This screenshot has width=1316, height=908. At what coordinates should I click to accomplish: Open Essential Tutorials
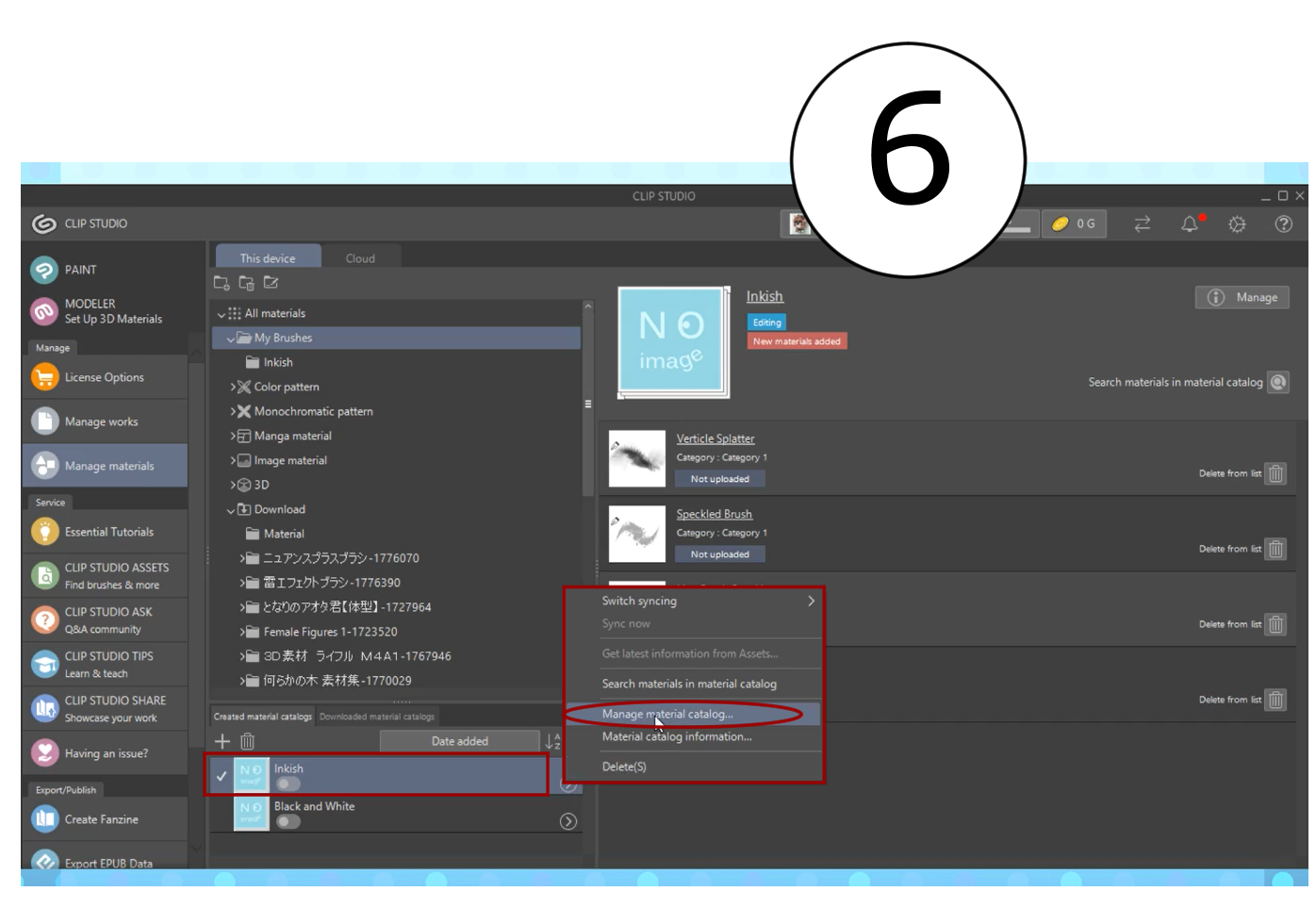(104, 532)
